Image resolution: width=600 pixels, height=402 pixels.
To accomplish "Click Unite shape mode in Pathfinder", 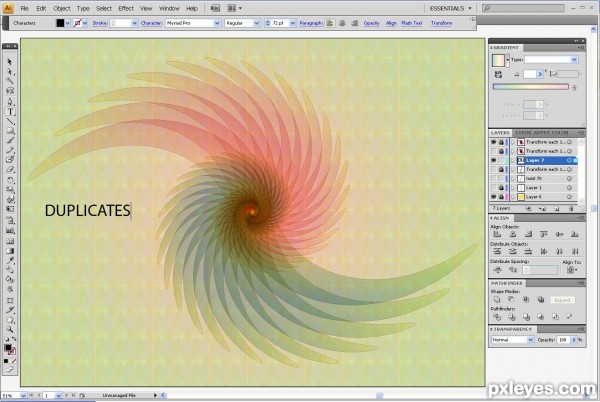I will pyautogui.click(x=497, y=299).
